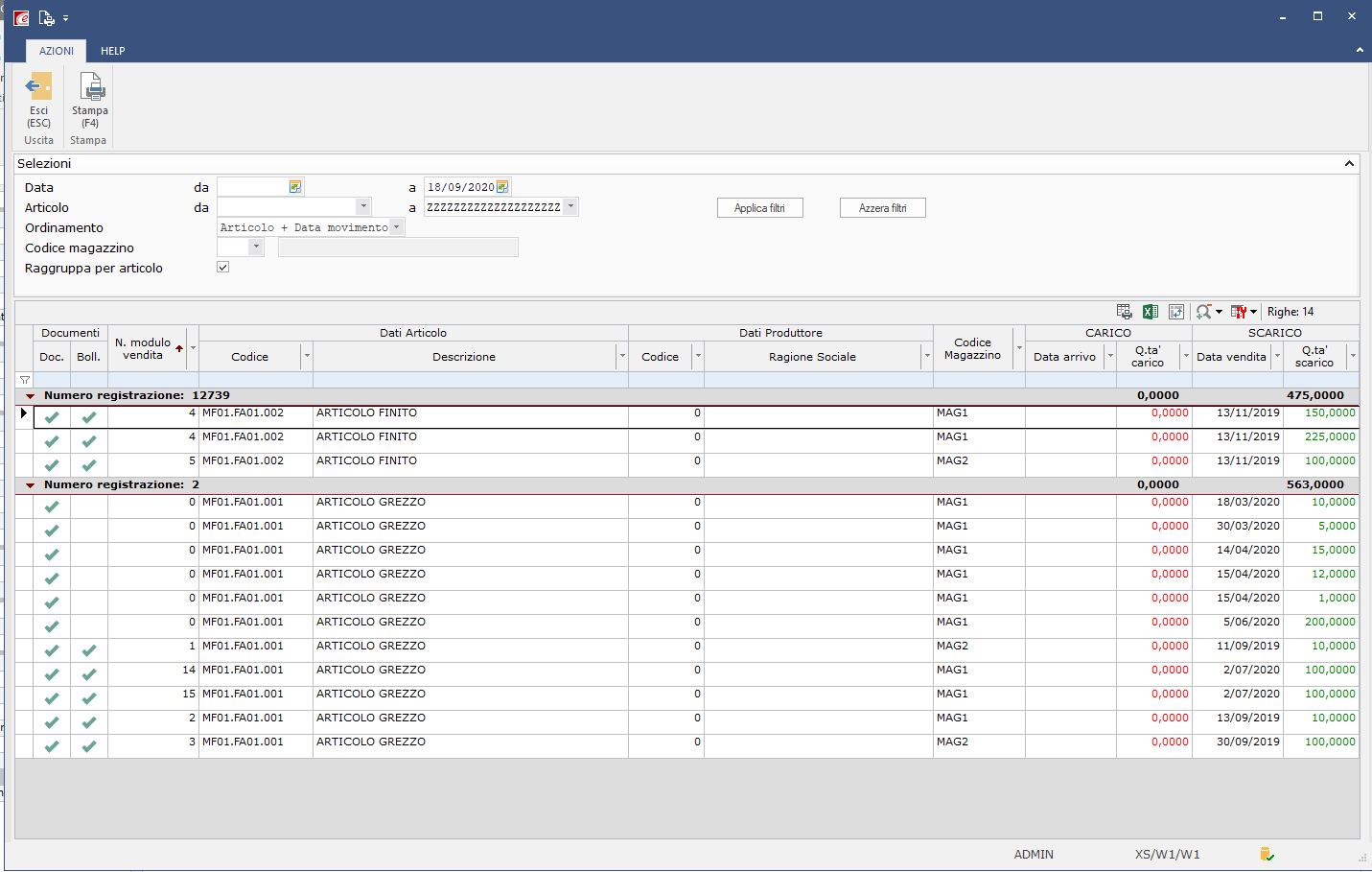The width and height of the screenshot is (1372, 872).
Task: Collapse group Numero registrazione 2
Action: pyautogui.click(x=30, y=485)
